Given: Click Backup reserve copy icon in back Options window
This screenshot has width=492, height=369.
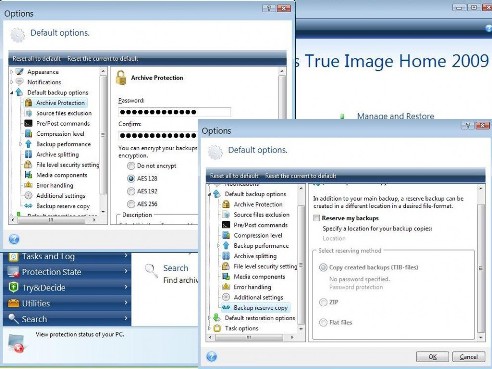Looking at the screenshot, I should pos(29,206).
